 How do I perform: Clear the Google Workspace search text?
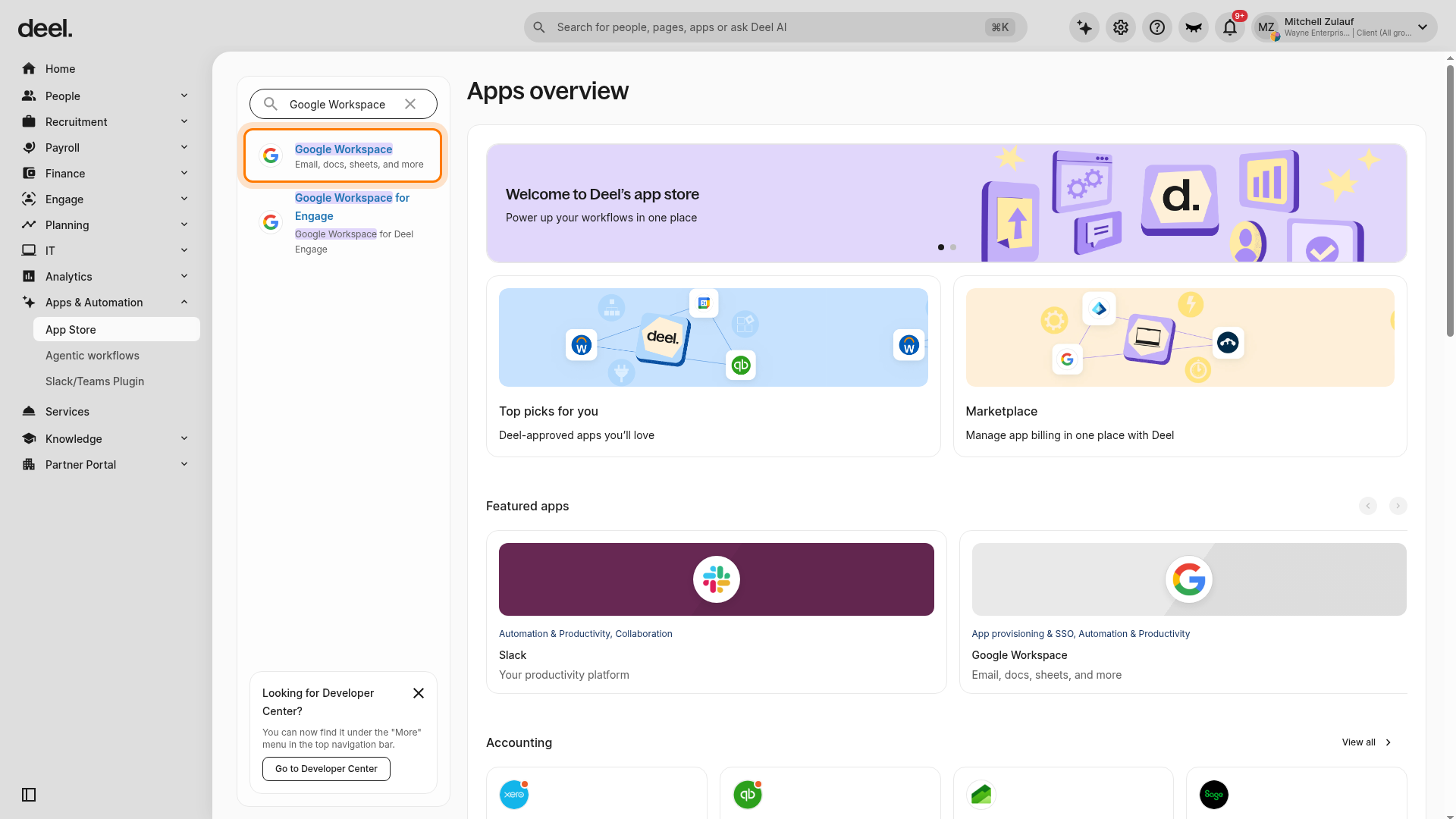coord(410,104)
